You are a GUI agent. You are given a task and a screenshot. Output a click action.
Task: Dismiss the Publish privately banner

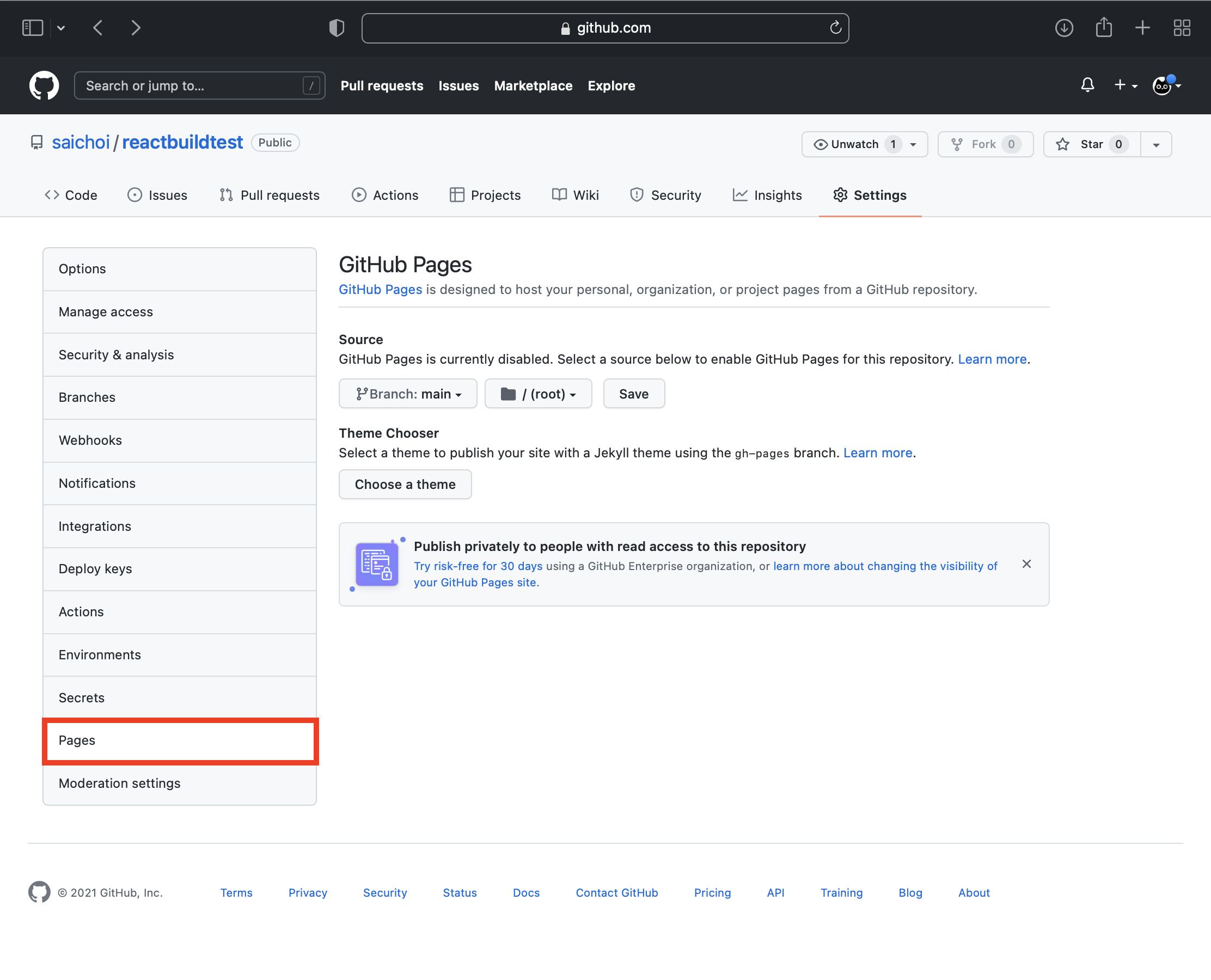(x=1026, y=564)
